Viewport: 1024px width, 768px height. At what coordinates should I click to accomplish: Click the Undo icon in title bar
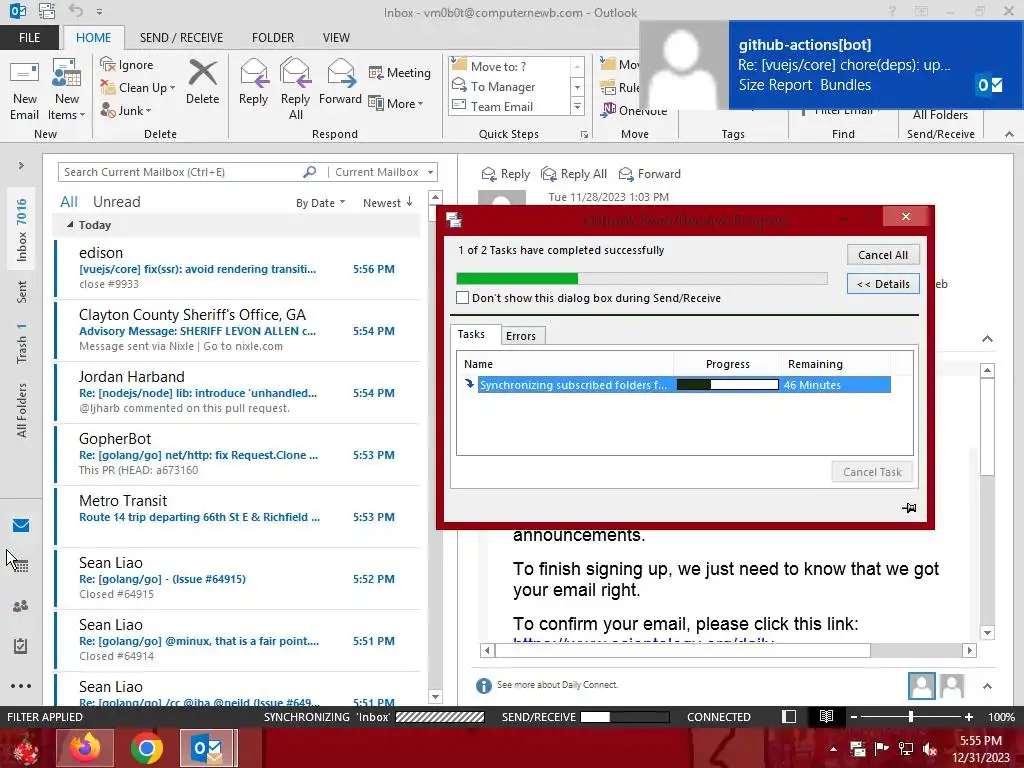[x=76, y=11]
